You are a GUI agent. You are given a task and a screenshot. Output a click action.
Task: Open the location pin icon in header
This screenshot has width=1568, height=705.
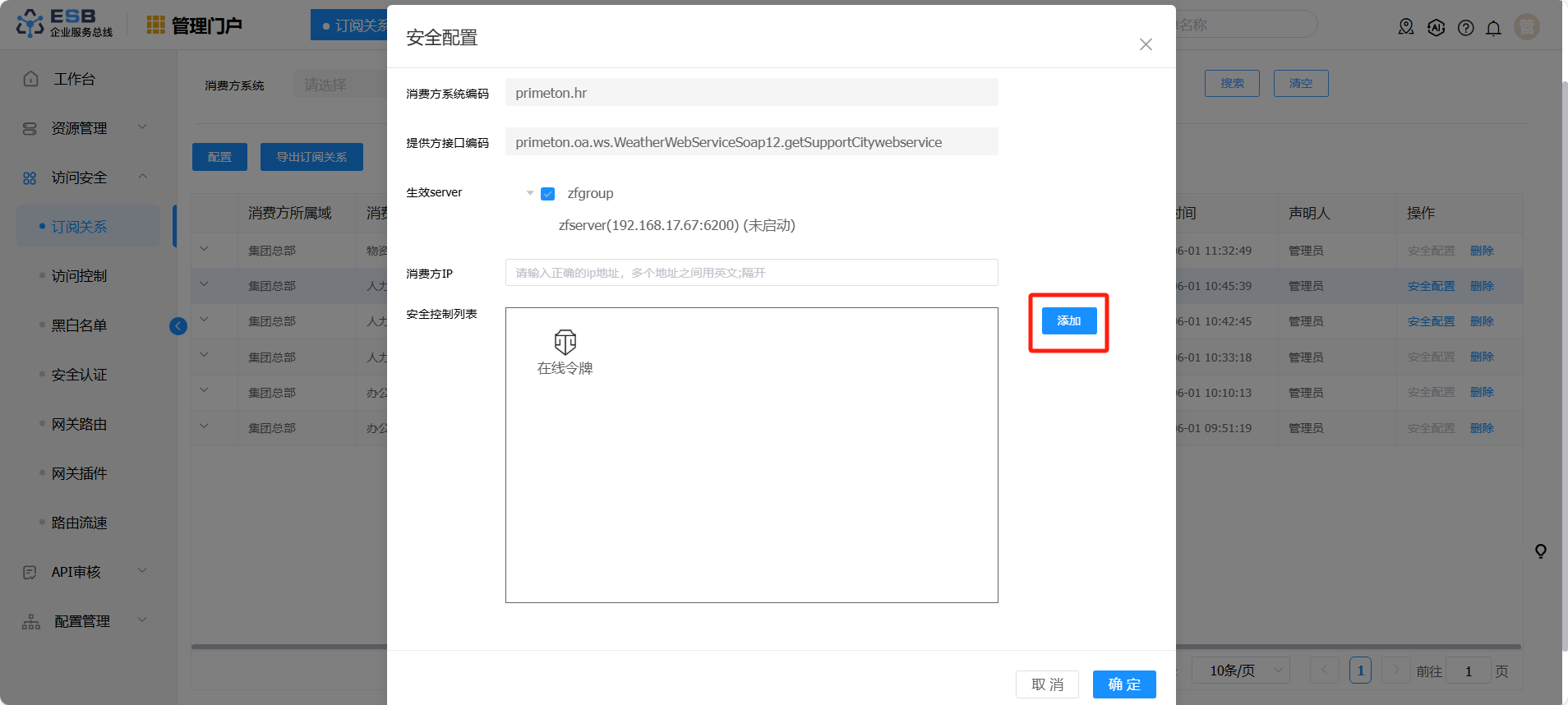[x=1406, y=27]
